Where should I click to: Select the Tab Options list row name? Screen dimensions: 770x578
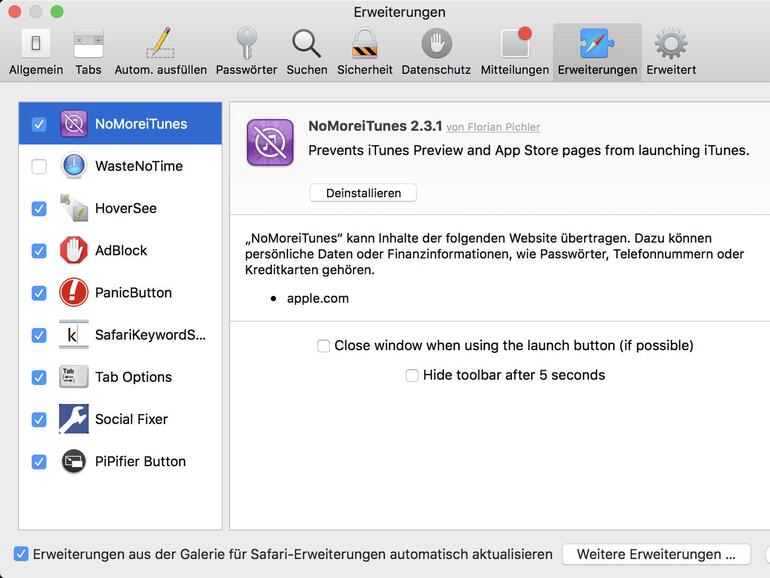point(133,377)
